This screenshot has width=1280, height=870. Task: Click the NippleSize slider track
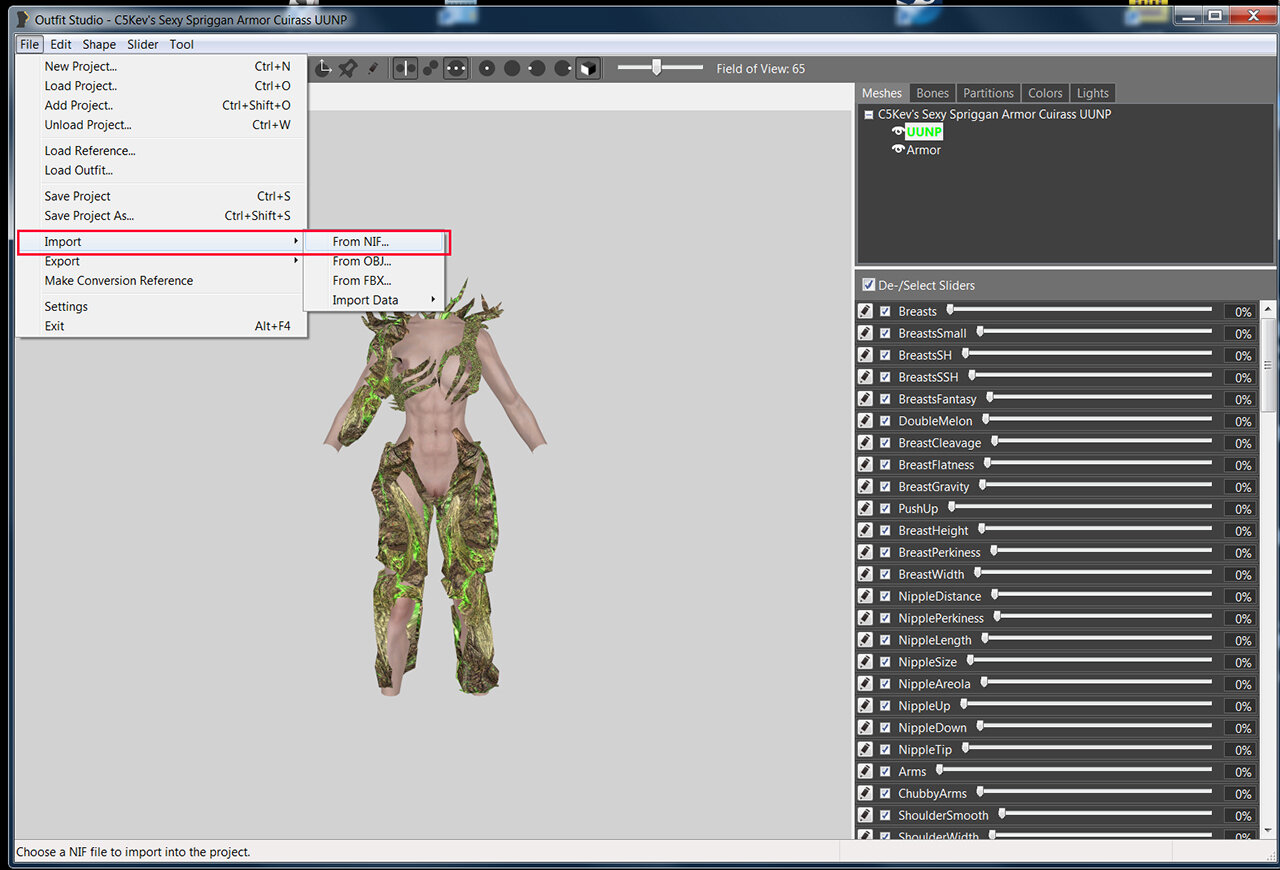pyautogui.click(x=1090, y=661)
